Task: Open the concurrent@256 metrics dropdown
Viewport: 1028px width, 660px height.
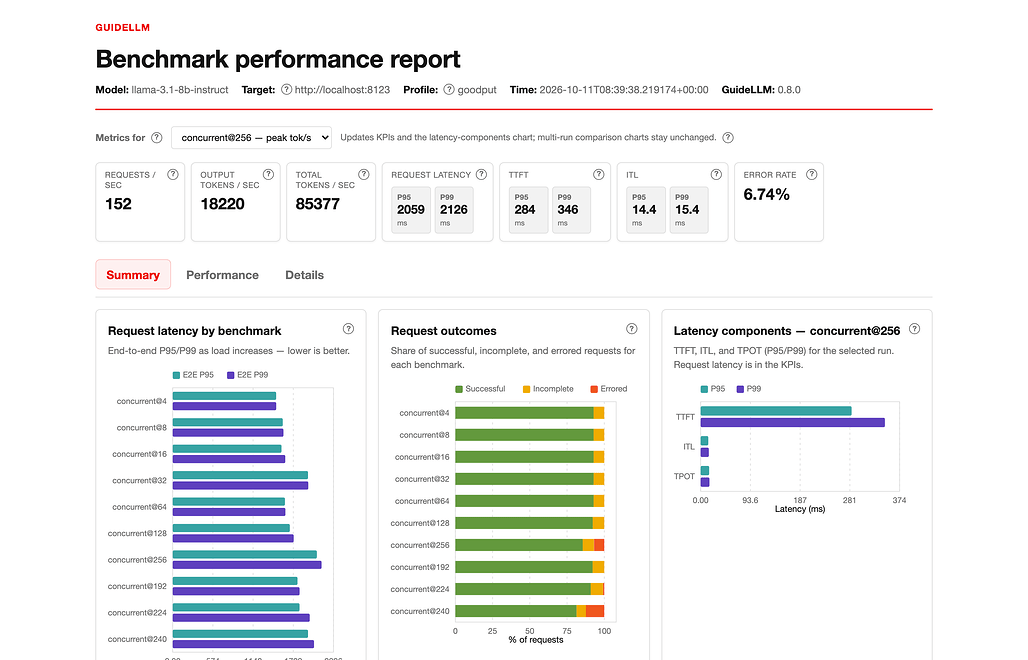Action: pos(251,138)
